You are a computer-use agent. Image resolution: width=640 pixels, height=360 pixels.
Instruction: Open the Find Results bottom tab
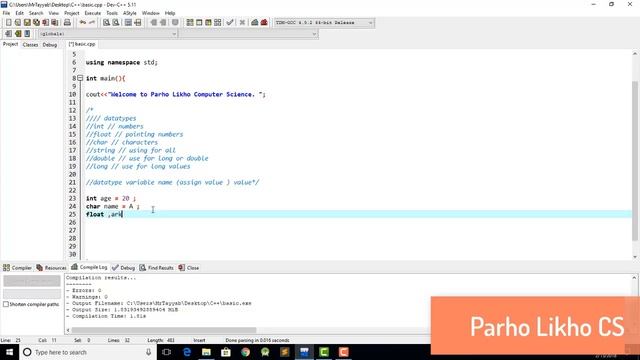(x=157, y=268)
